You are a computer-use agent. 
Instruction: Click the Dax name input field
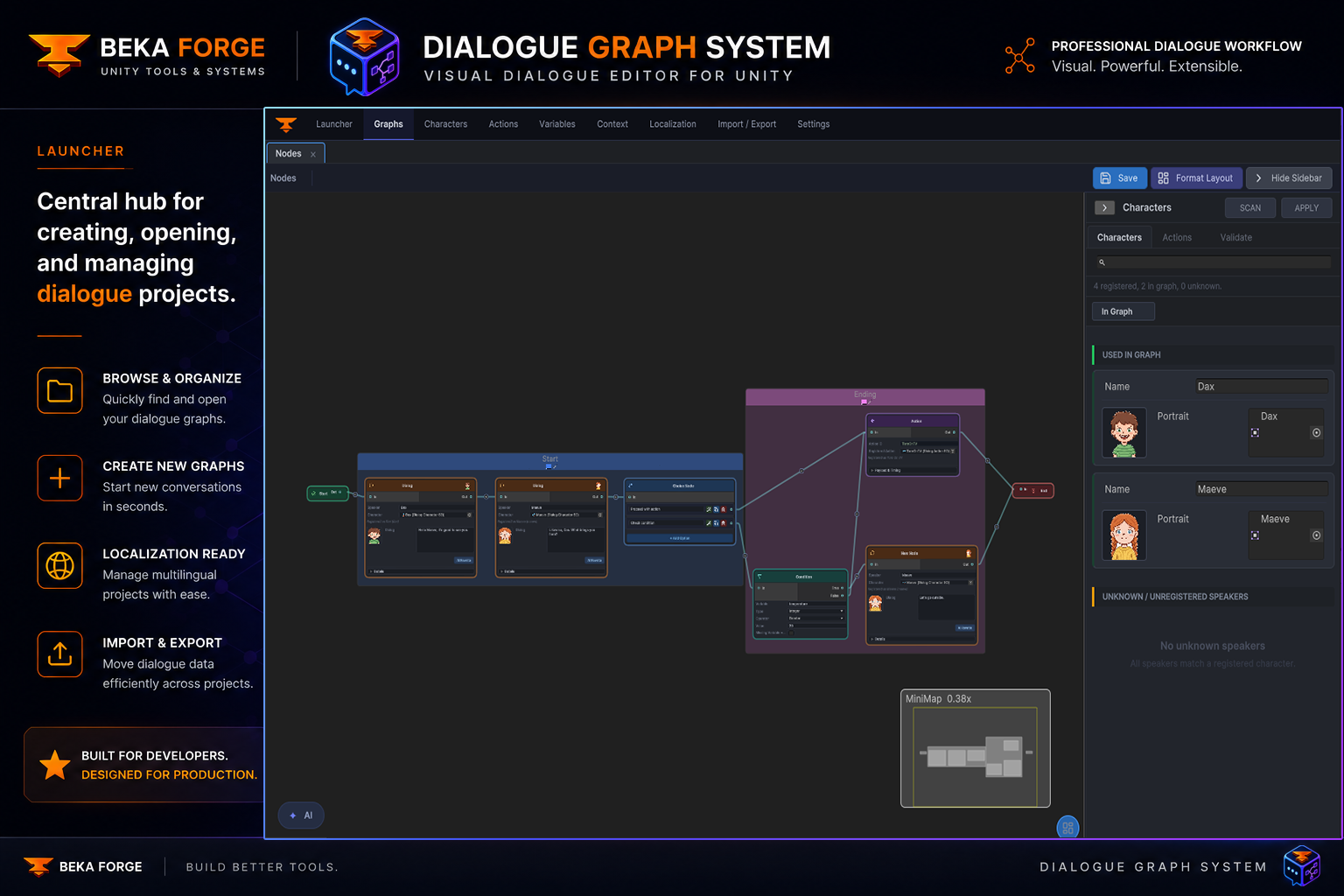1262,387
